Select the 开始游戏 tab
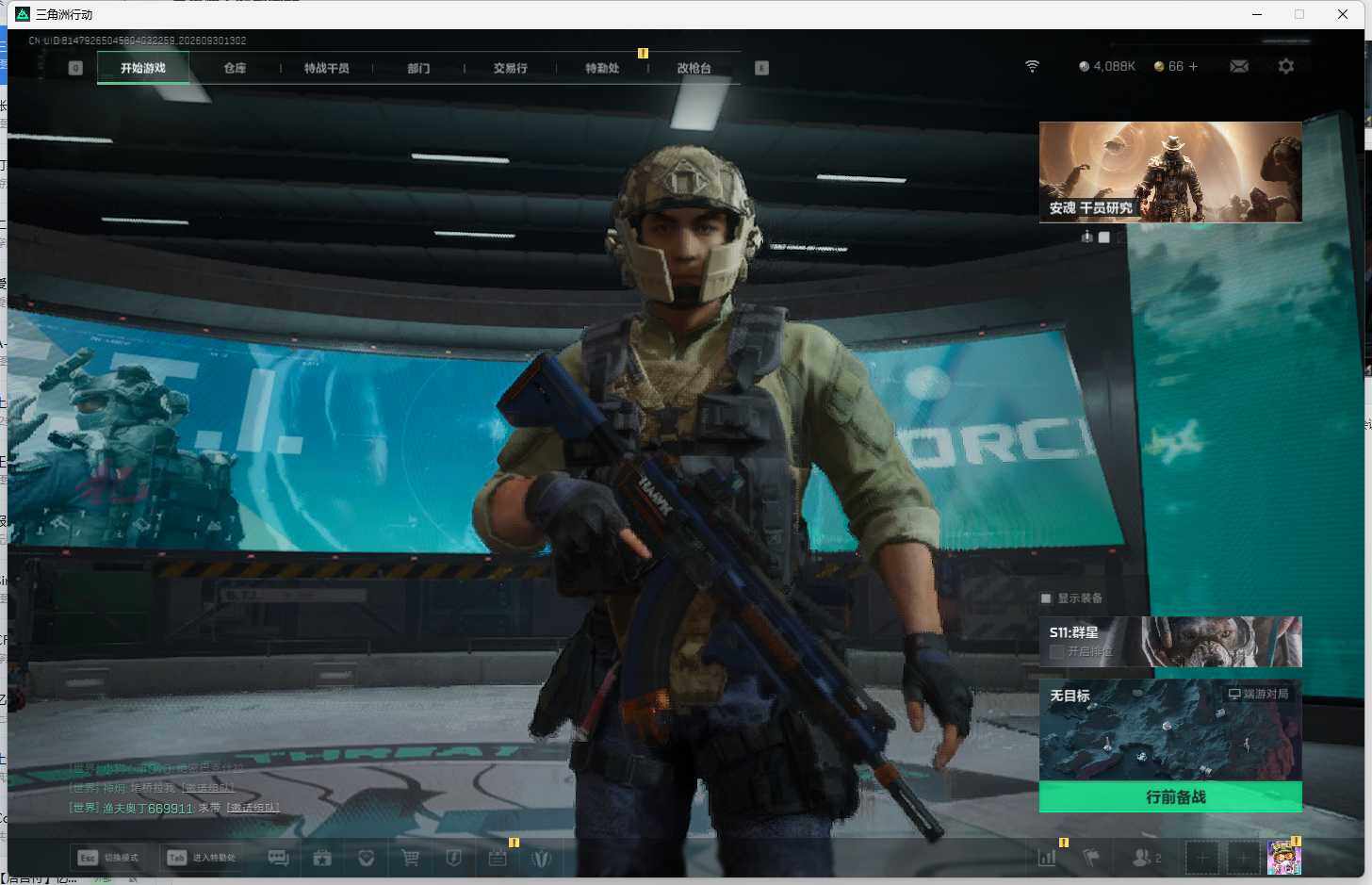Image resolution: width=1372 pixels, height=885 pixels. pos(143,68)
